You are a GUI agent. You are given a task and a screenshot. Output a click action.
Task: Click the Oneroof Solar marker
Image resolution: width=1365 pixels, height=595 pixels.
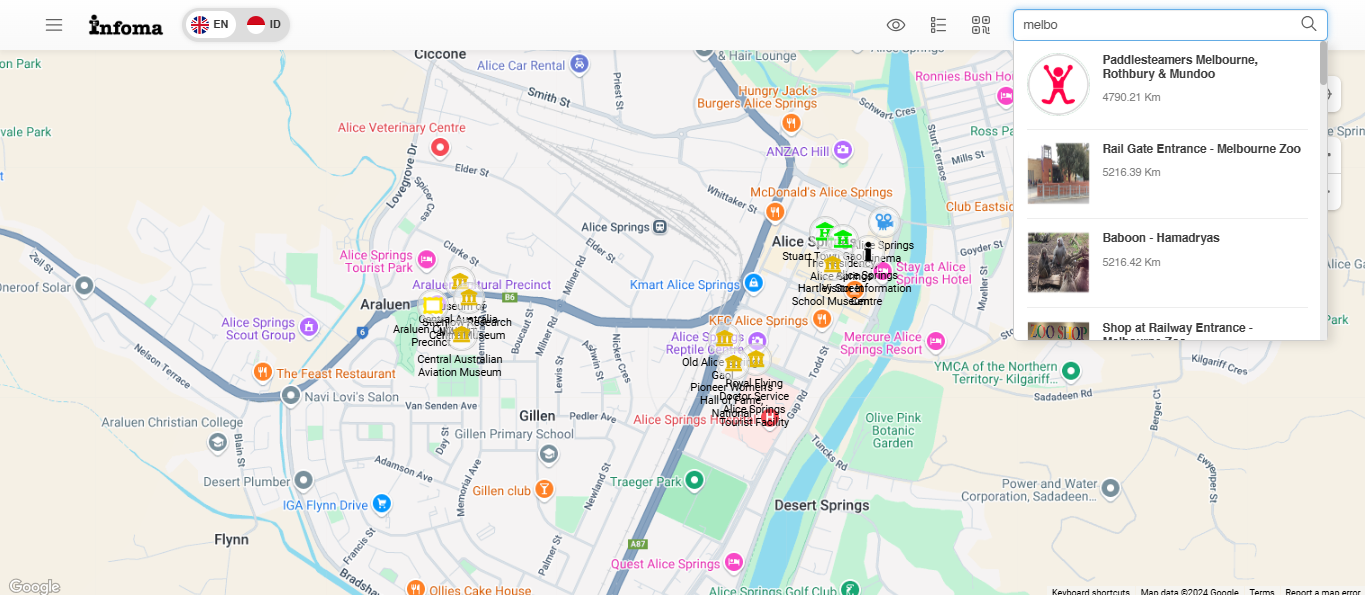click(x=85, y=287)
